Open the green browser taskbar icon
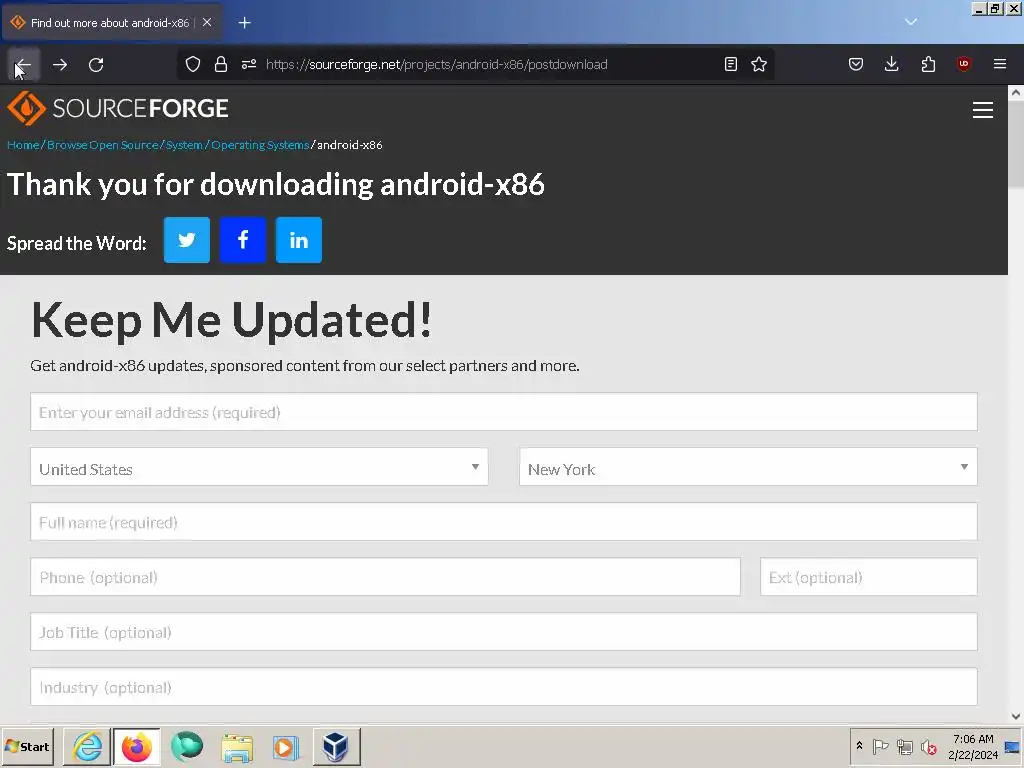The width and height of the screenshot is (1024, 768). pyautogui.click(x=187, y=746)
